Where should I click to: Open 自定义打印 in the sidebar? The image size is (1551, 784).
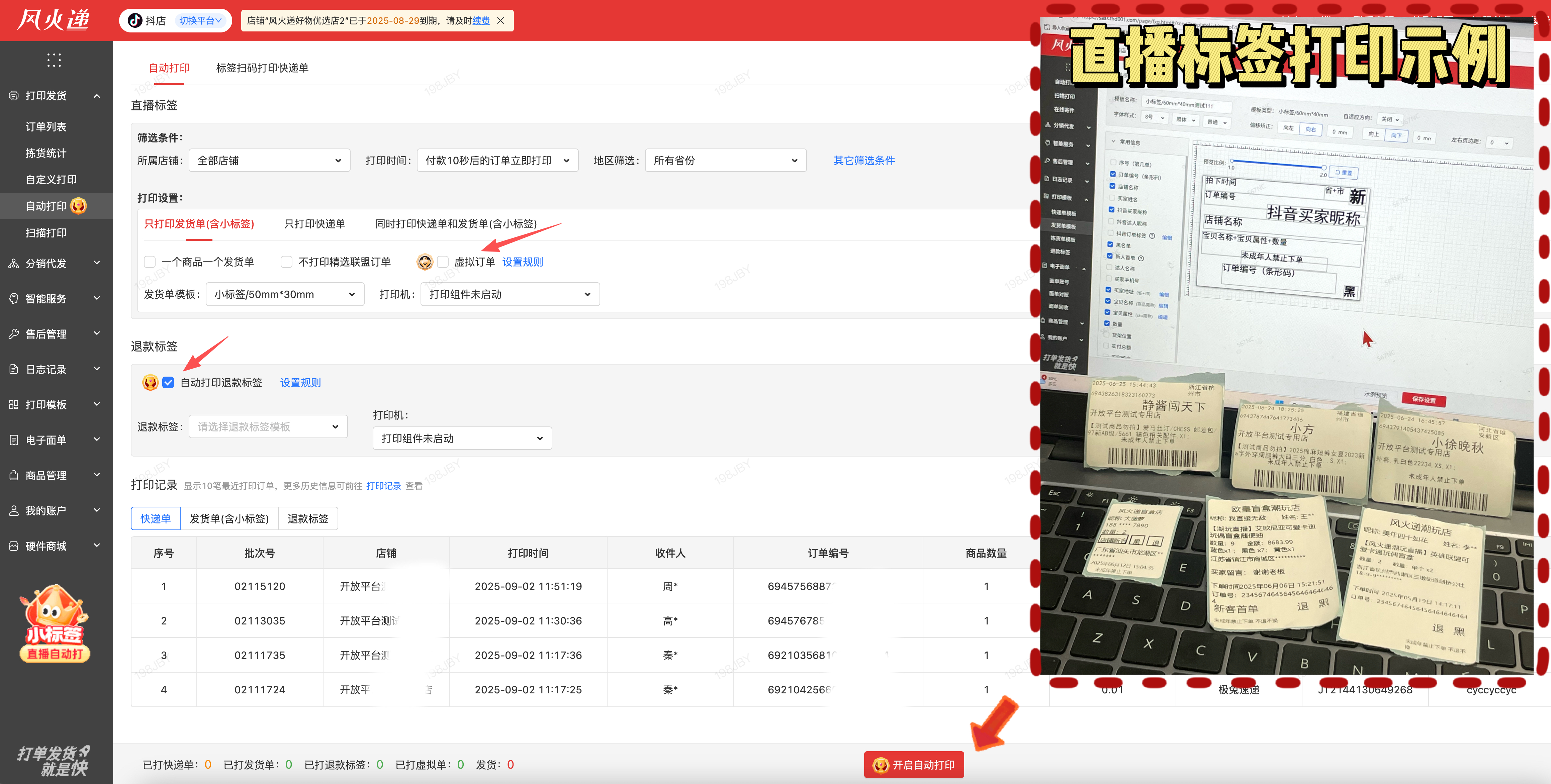[51, 179]
